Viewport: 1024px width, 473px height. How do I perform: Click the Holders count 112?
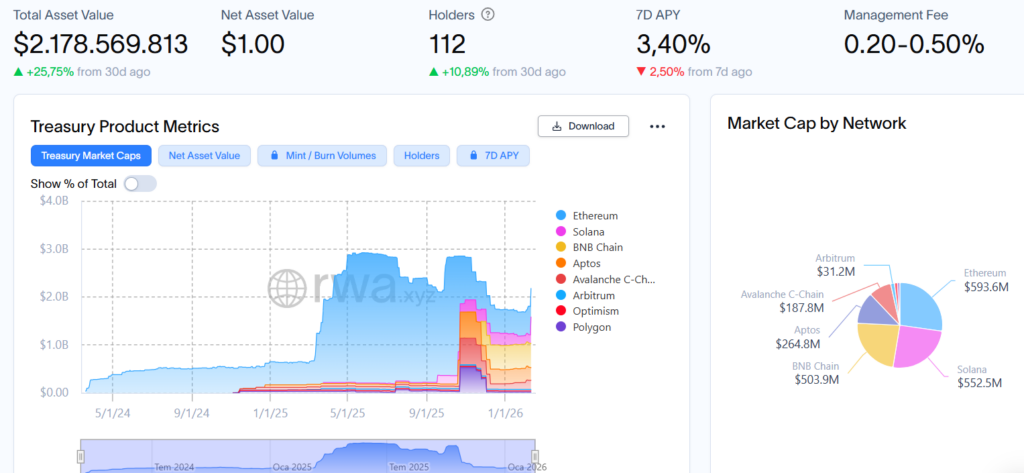pyautogui.click(x=447, y=44)
